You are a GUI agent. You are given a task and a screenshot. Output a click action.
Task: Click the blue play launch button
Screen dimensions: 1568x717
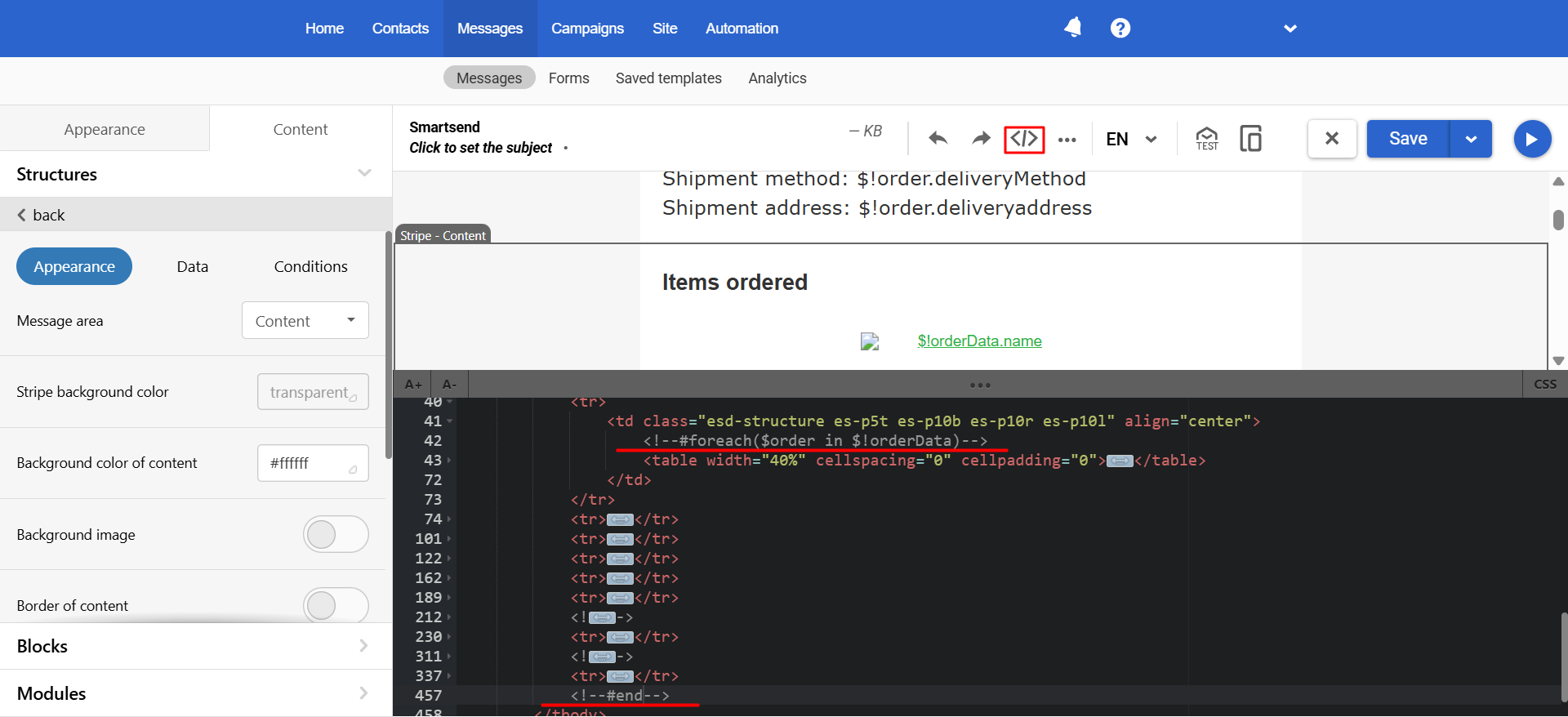[x=1532, y=139]
